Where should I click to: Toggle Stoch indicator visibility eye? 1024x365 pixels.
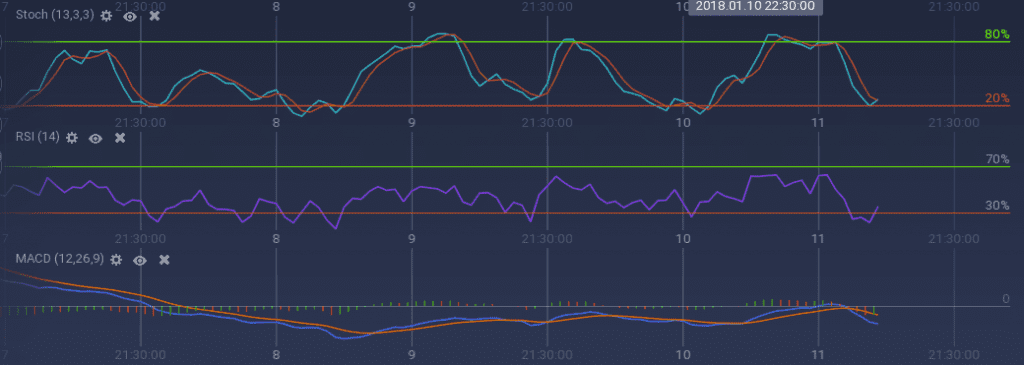click(130, 16)
